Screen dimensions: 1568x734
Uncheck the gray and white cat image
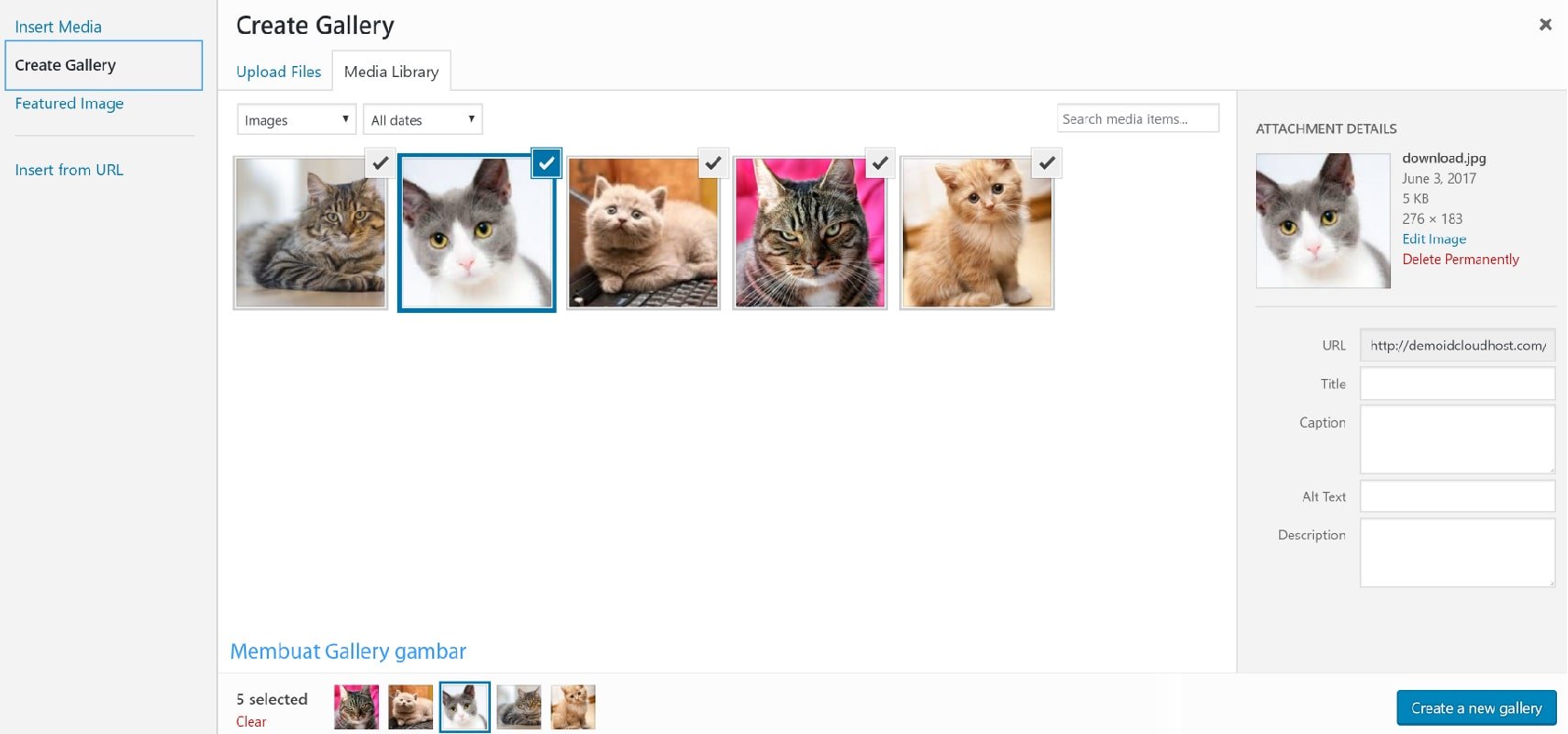(547, 163)
